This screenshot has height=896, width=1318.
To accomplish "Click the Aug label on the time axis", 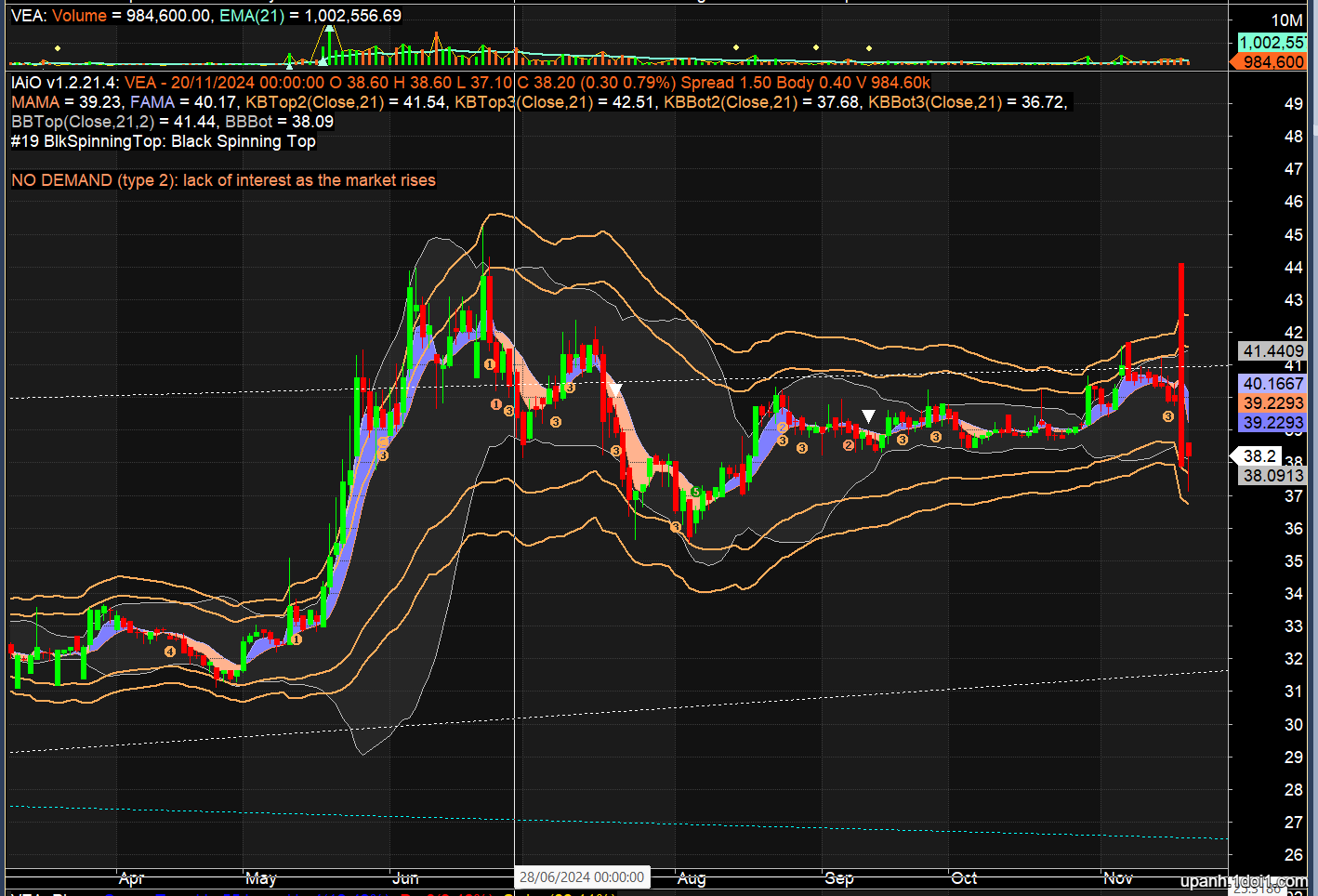I will (692, 878).
